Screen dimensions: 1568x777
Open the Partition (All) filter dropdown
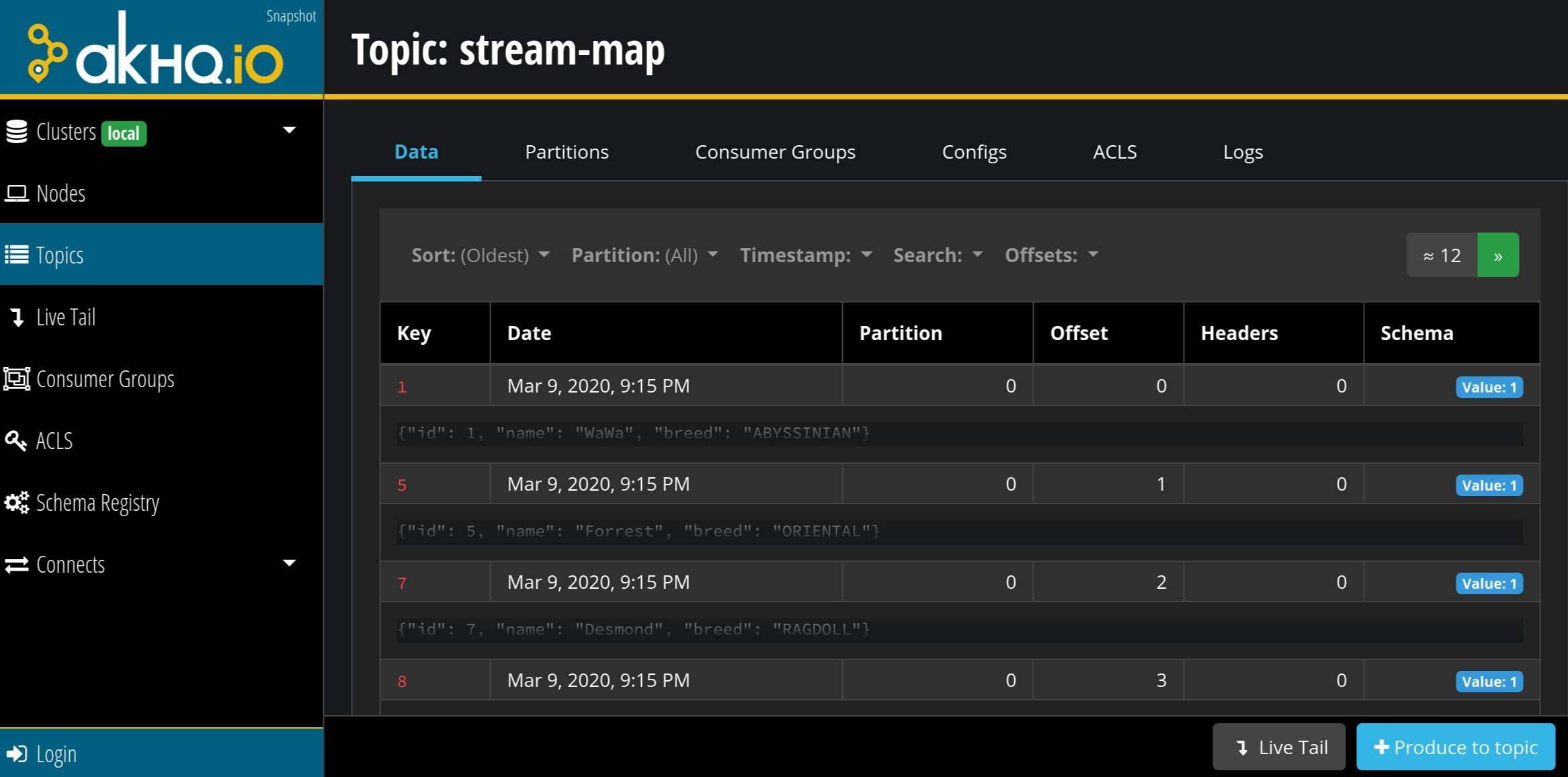pos(644,255)
